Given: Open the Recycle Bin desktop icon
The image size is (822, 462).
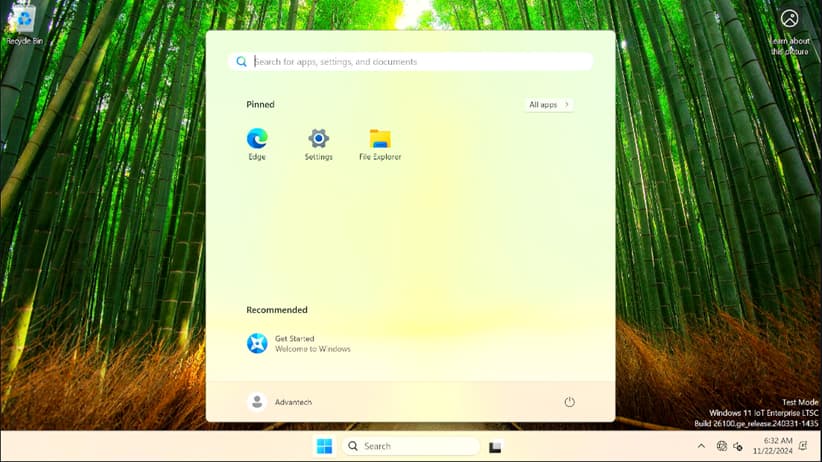Looking at the screenshot, I should point(24,26).
